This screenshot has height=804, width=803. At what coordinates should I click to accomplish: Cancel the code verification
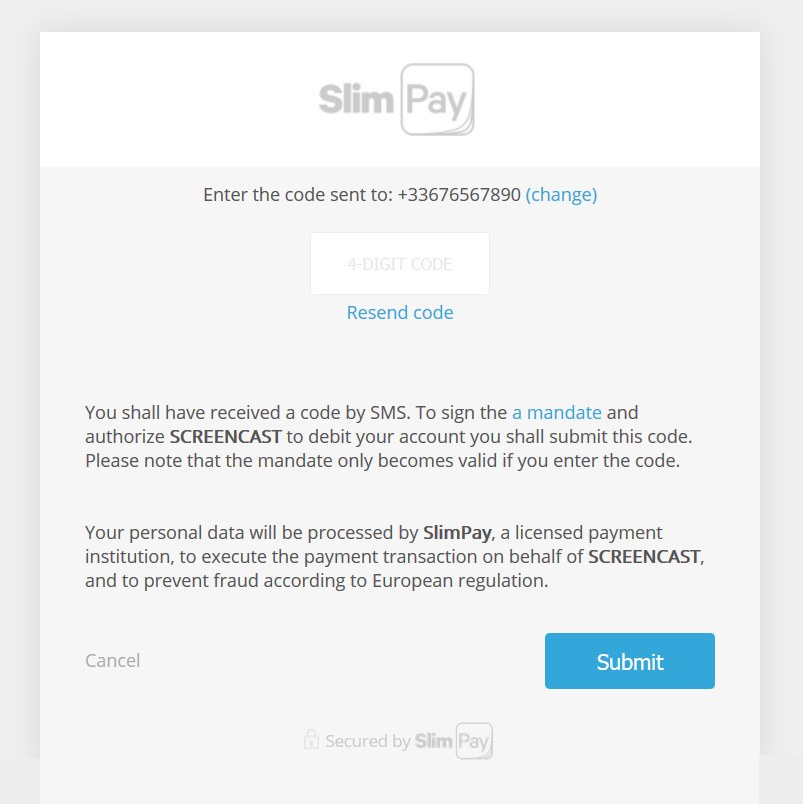point(113,660)
